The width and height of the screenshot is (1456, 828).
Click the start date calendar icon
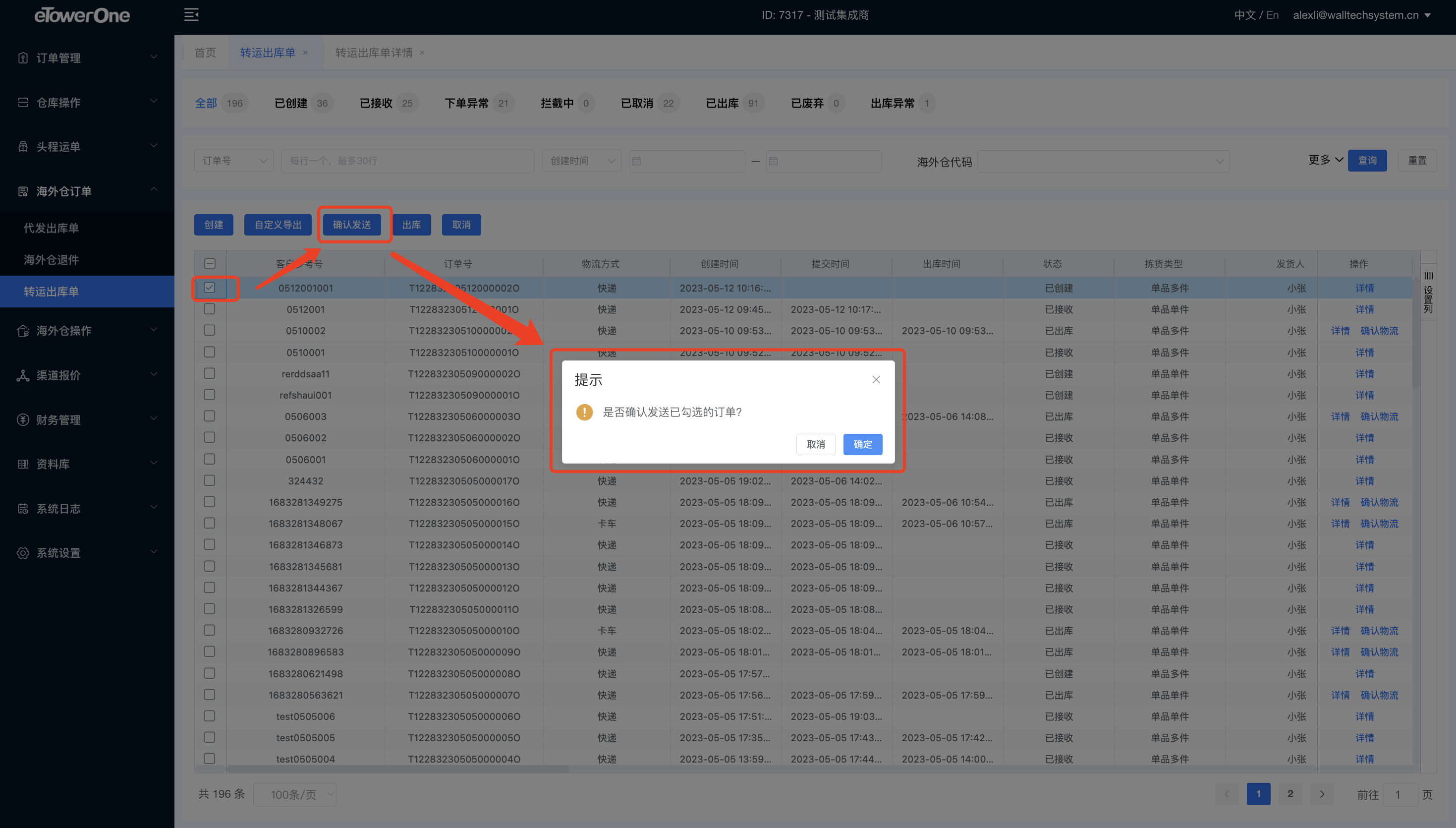tap(636, 161)
